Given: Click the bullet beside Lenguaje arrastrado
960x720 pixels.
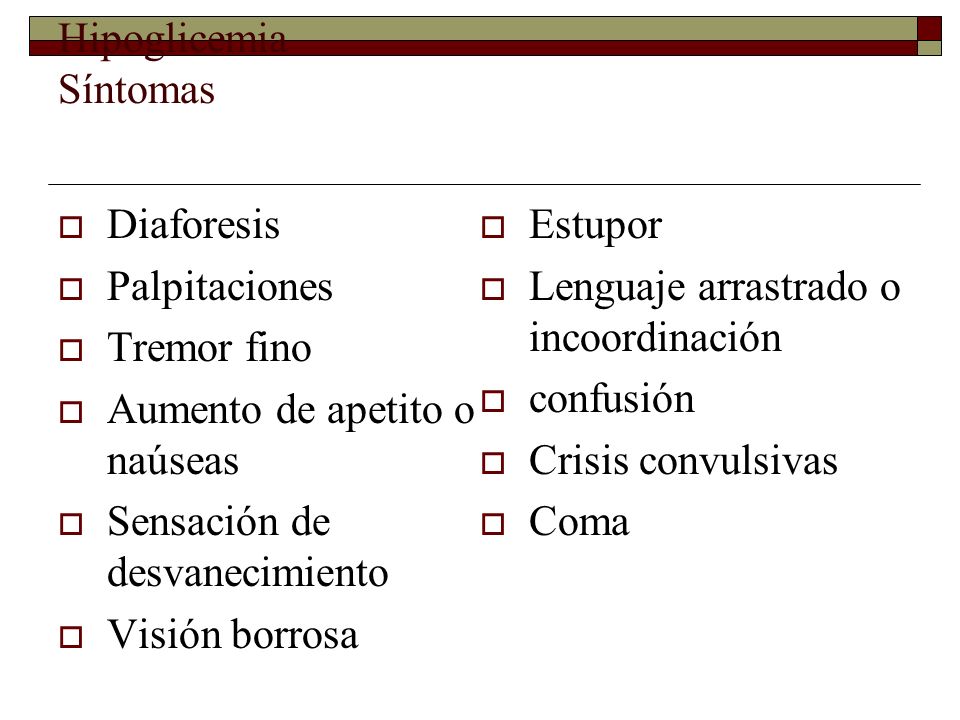Looking at the screenshot, I should point(493,289).
